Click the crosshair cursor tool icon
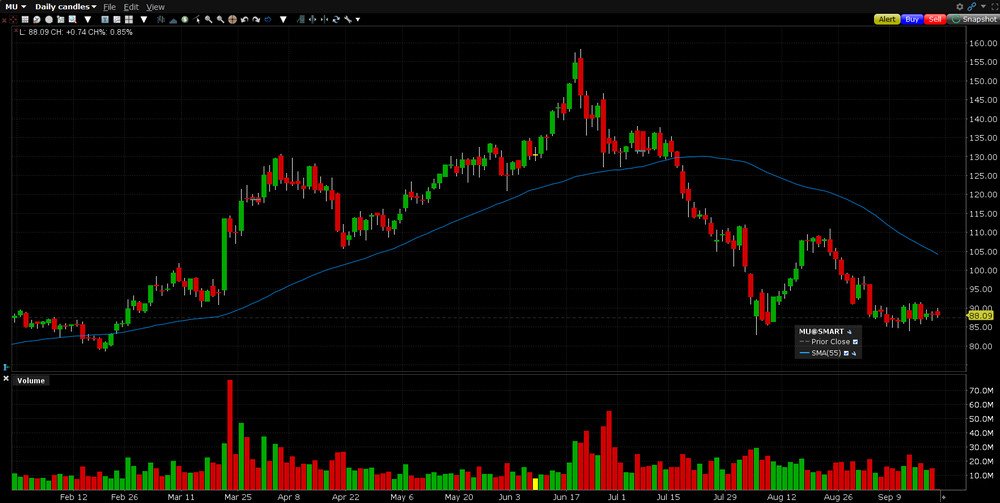This screenshot has height=503, width=1000. tap(232, 20)
